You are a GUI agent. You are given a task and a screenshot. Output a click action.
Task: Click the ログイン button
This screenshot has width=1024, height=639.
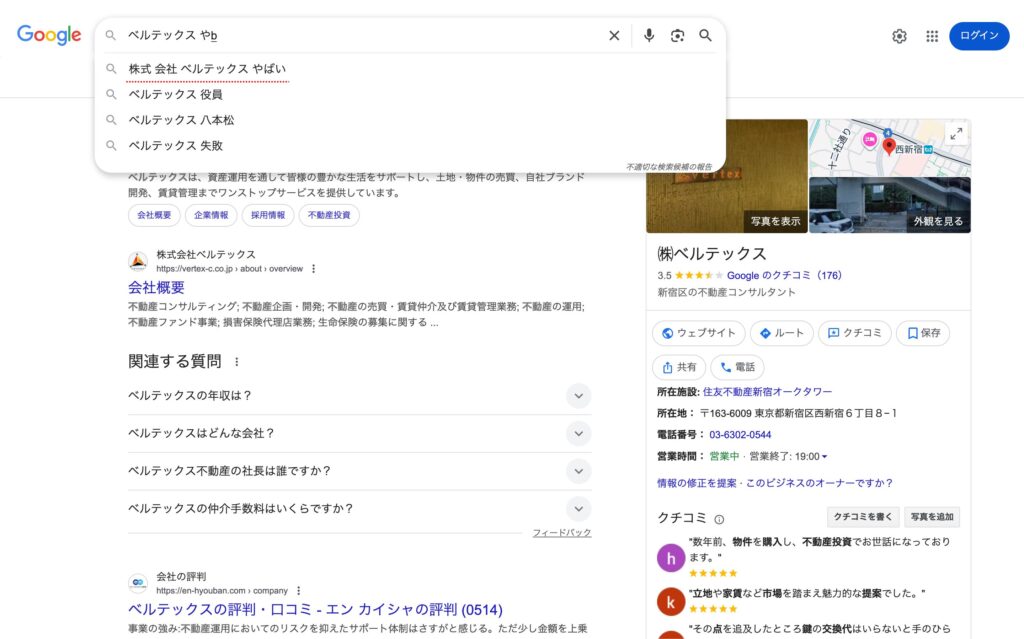tap(978, 36)
